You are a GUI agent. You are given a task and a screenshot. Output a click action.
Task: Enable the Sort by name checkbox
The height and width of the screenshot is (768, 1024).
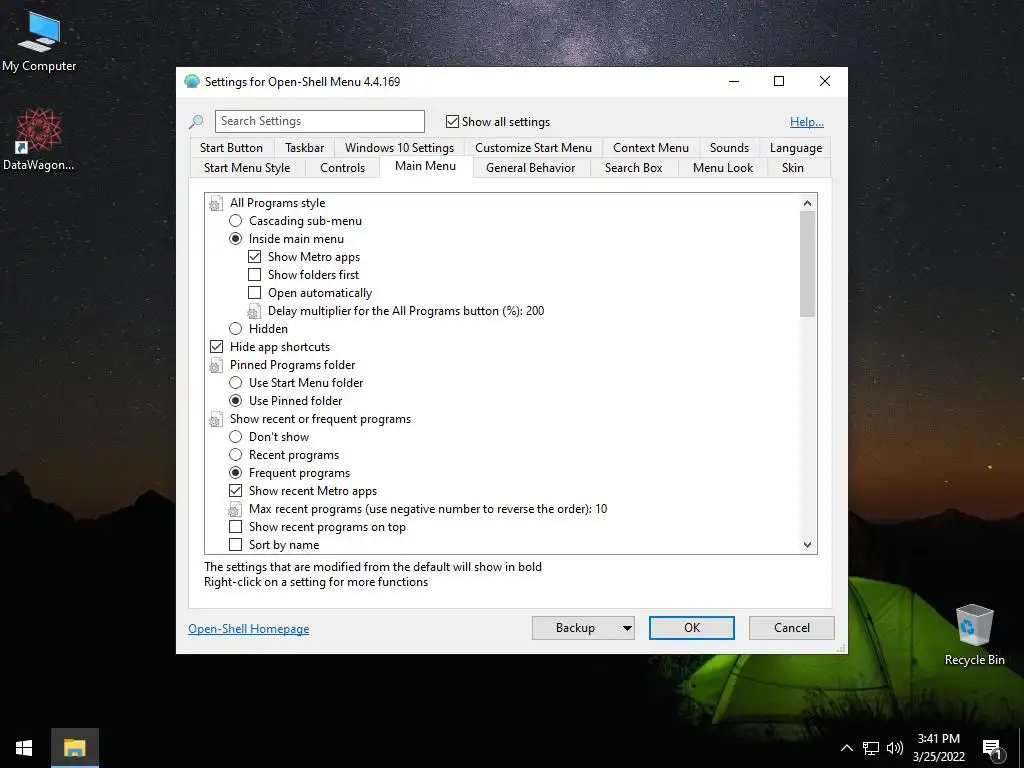tap(236, 545)
